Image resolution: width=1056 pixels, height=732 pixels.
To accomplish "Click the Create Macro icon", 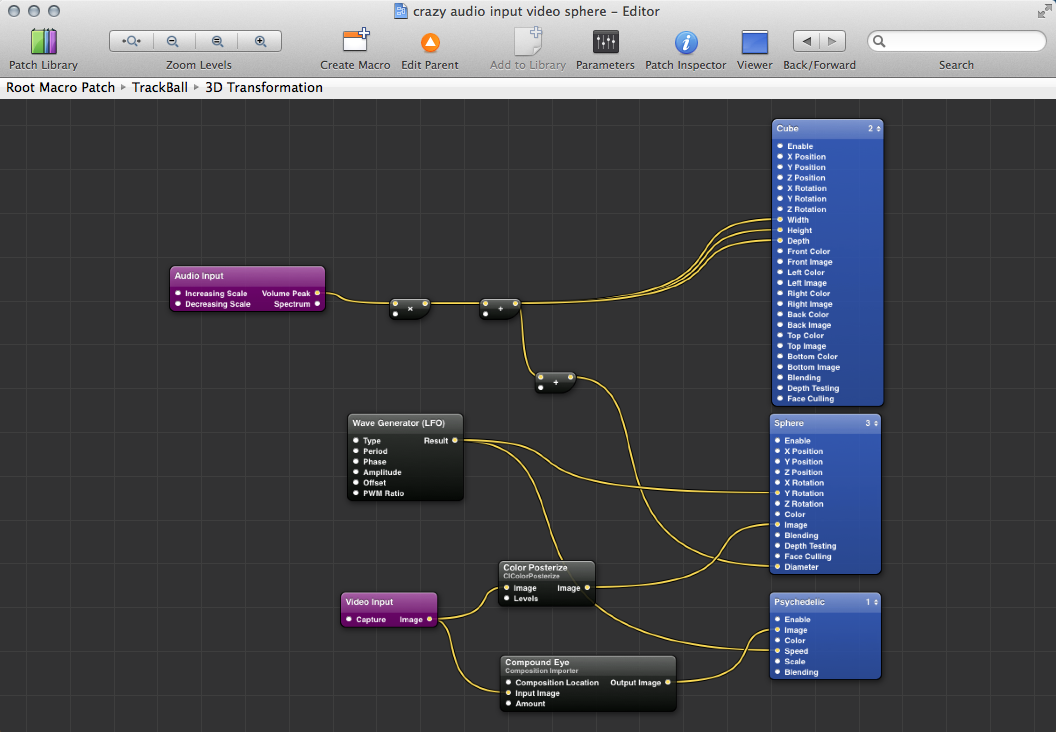I will (x=355, y=42).
